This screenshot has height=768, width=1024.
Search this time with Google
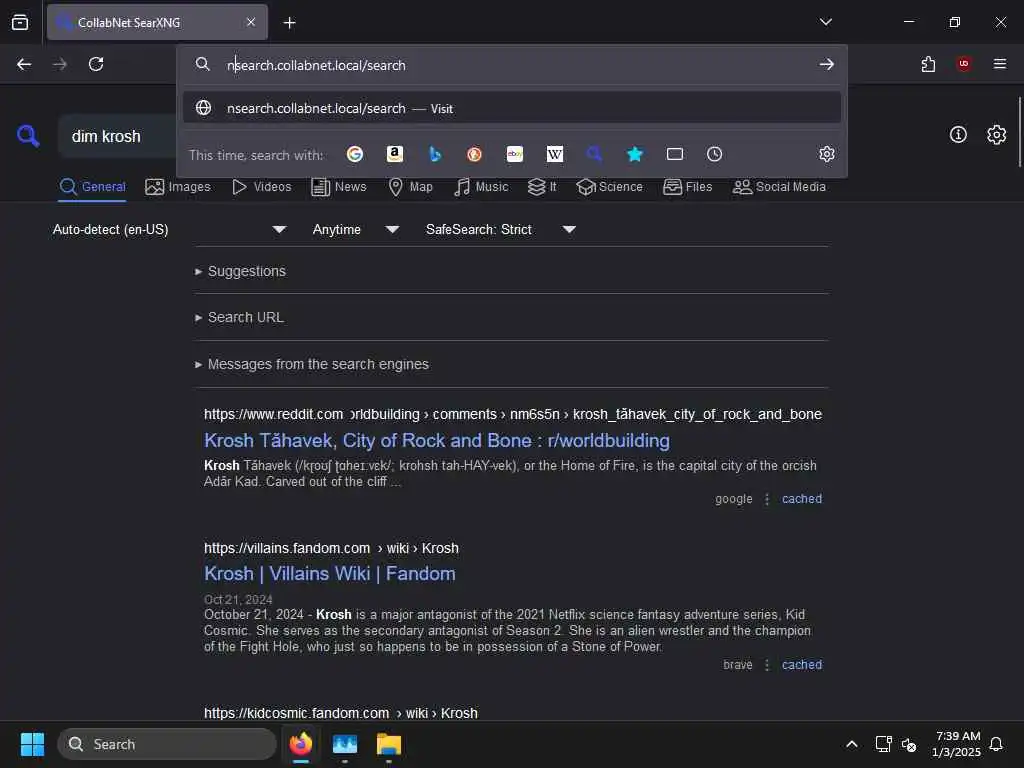point(355,154)
